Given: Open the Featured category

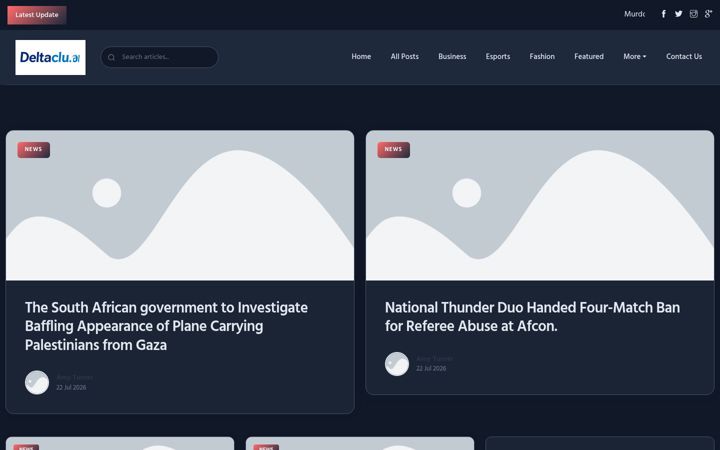Looking at the screenshot, I should coord(589,56).
